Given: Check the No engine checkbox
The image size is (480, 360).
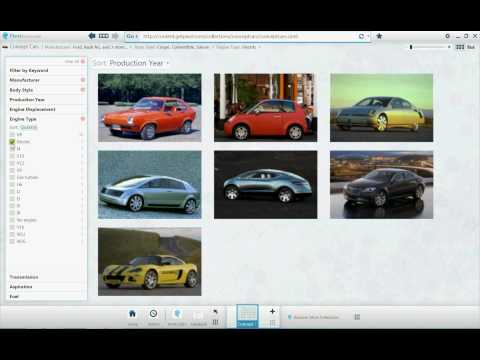Looking at the screenshot, I should [12, 220].
